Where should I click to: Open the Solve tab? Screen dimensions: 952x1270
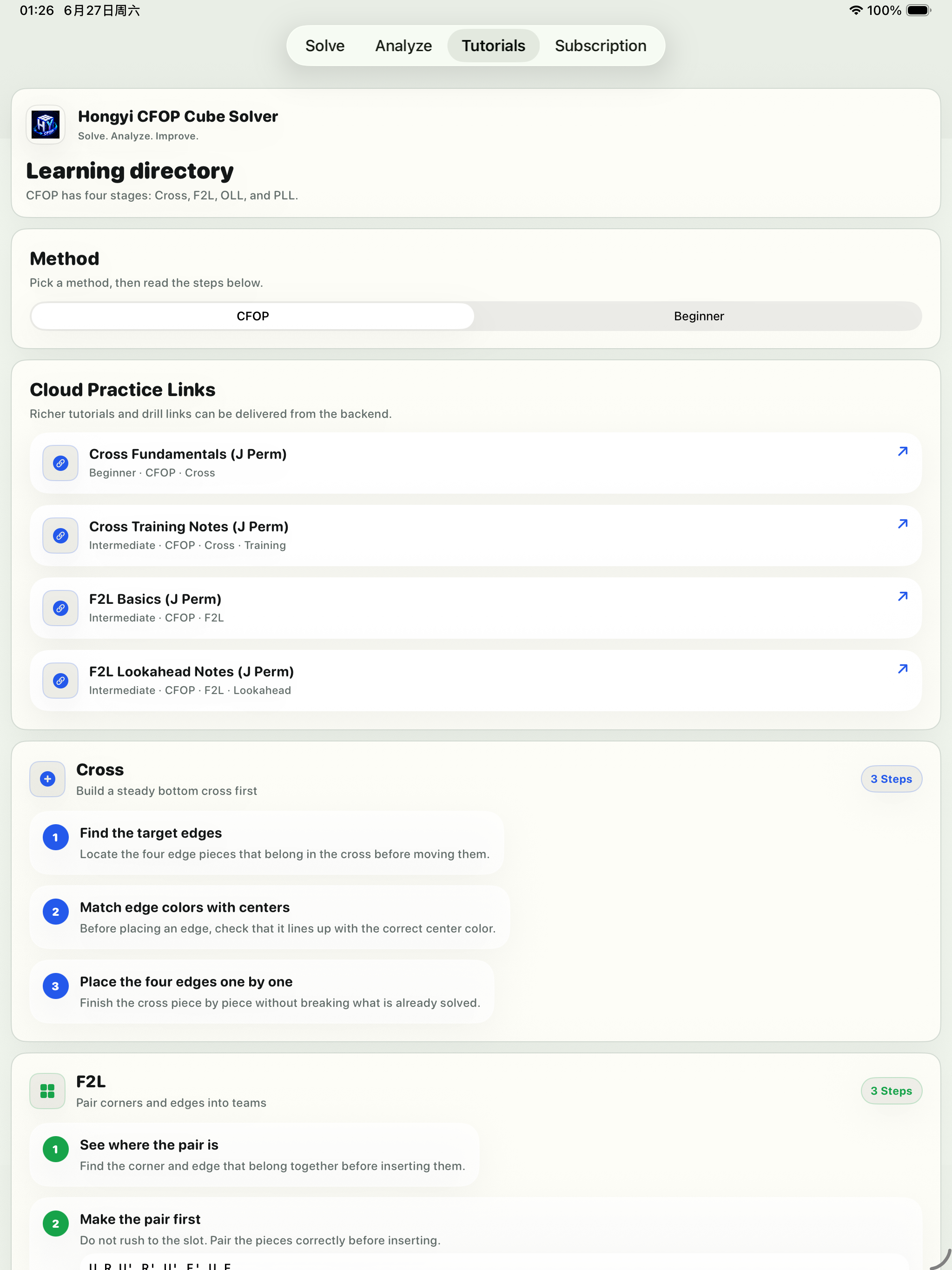coord(325,46)
